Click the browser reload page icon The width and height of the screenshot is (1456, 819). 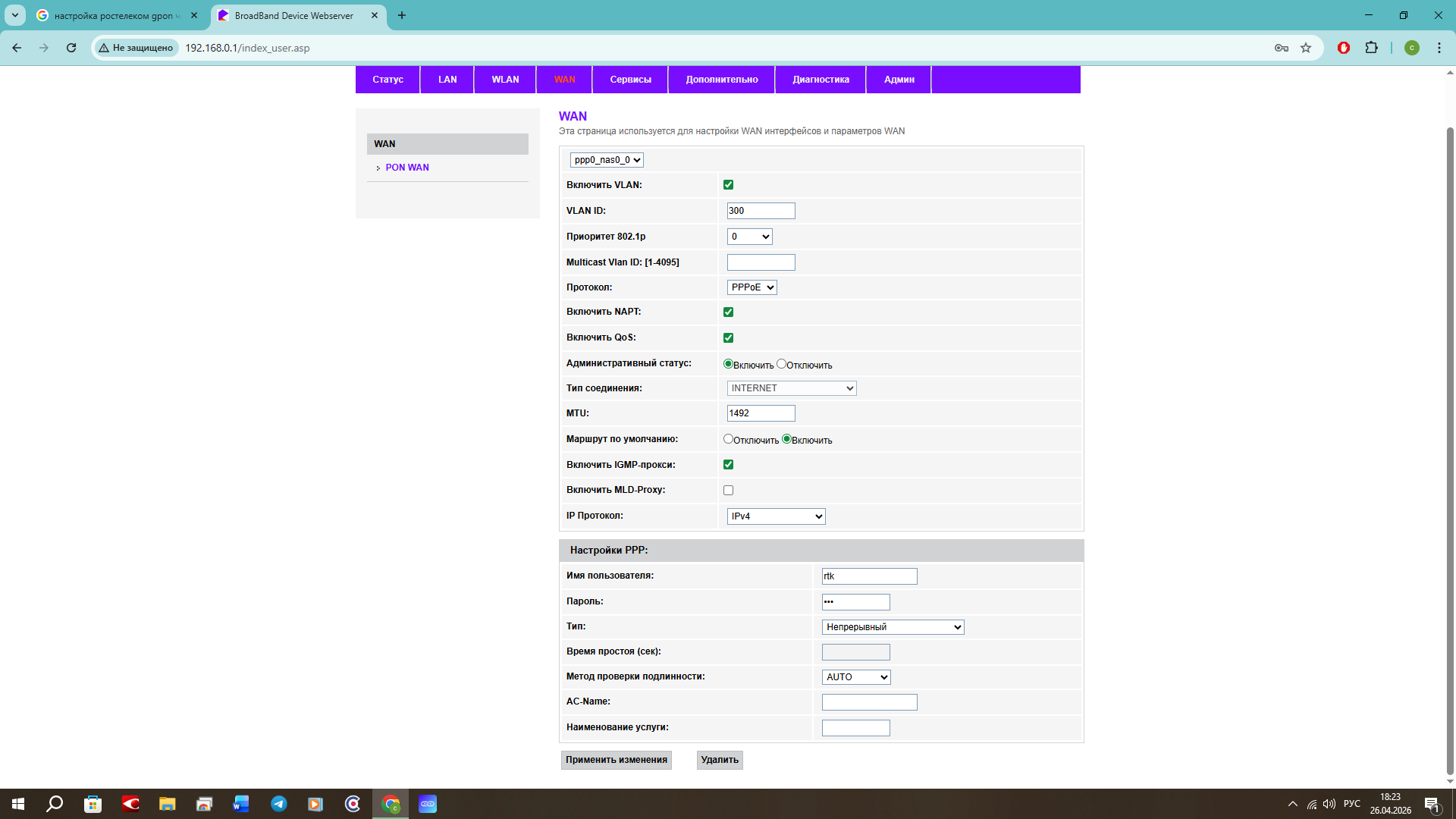coord(71,48)
